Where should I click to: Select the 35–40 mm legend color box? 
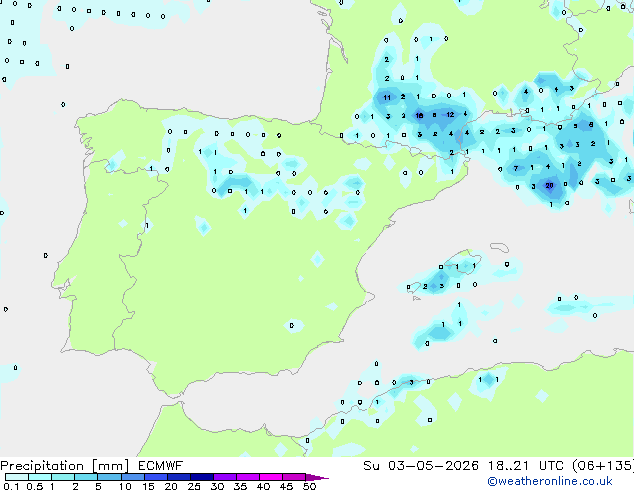coord(248,477)
